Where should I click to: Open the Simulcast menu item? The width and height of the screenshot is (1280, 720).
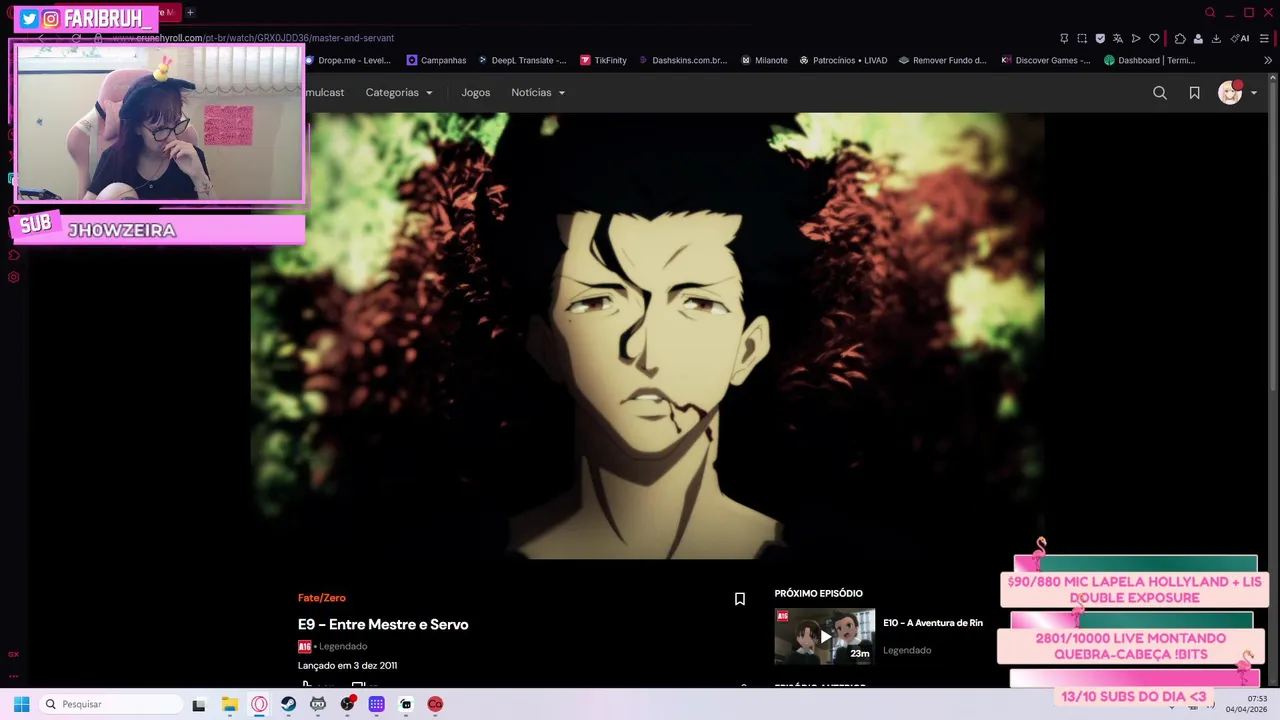(324, 92)
